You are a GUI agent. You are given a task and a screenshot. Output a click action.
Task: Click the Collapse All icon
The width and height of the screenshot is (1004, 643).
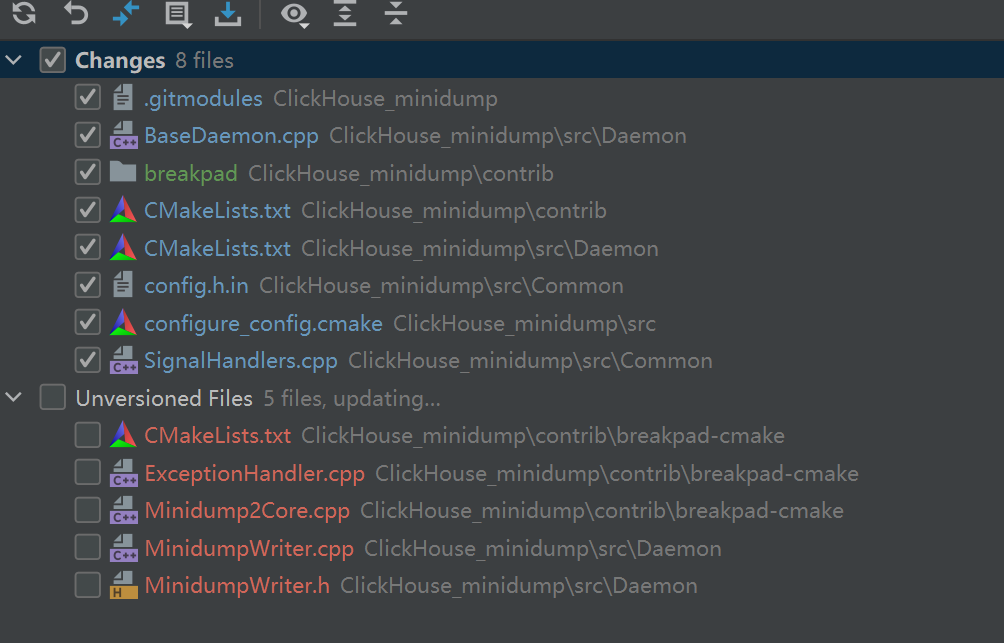point(396,13)
